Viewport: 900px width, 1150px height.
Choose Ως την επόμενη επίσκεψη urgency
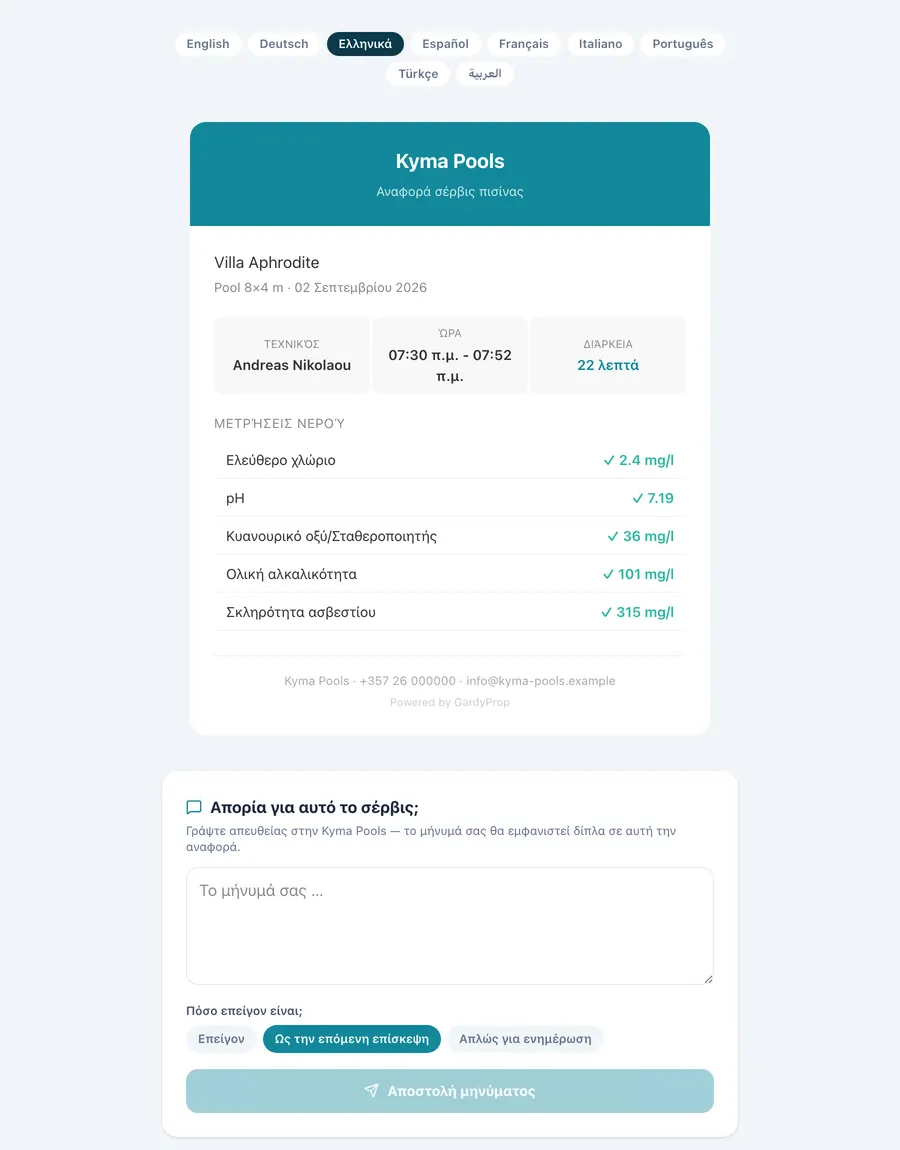pos(351,1039)
